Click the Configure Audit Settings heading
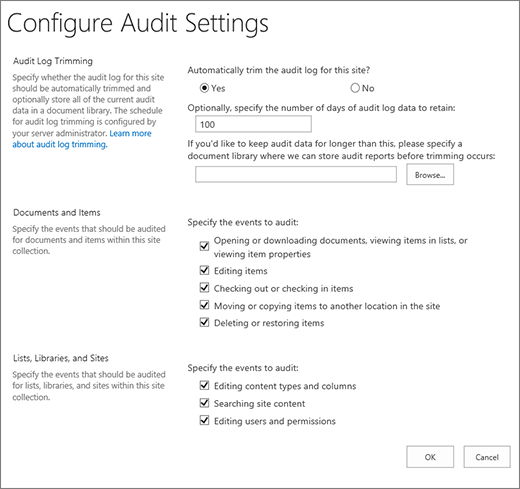 [138, 23]
